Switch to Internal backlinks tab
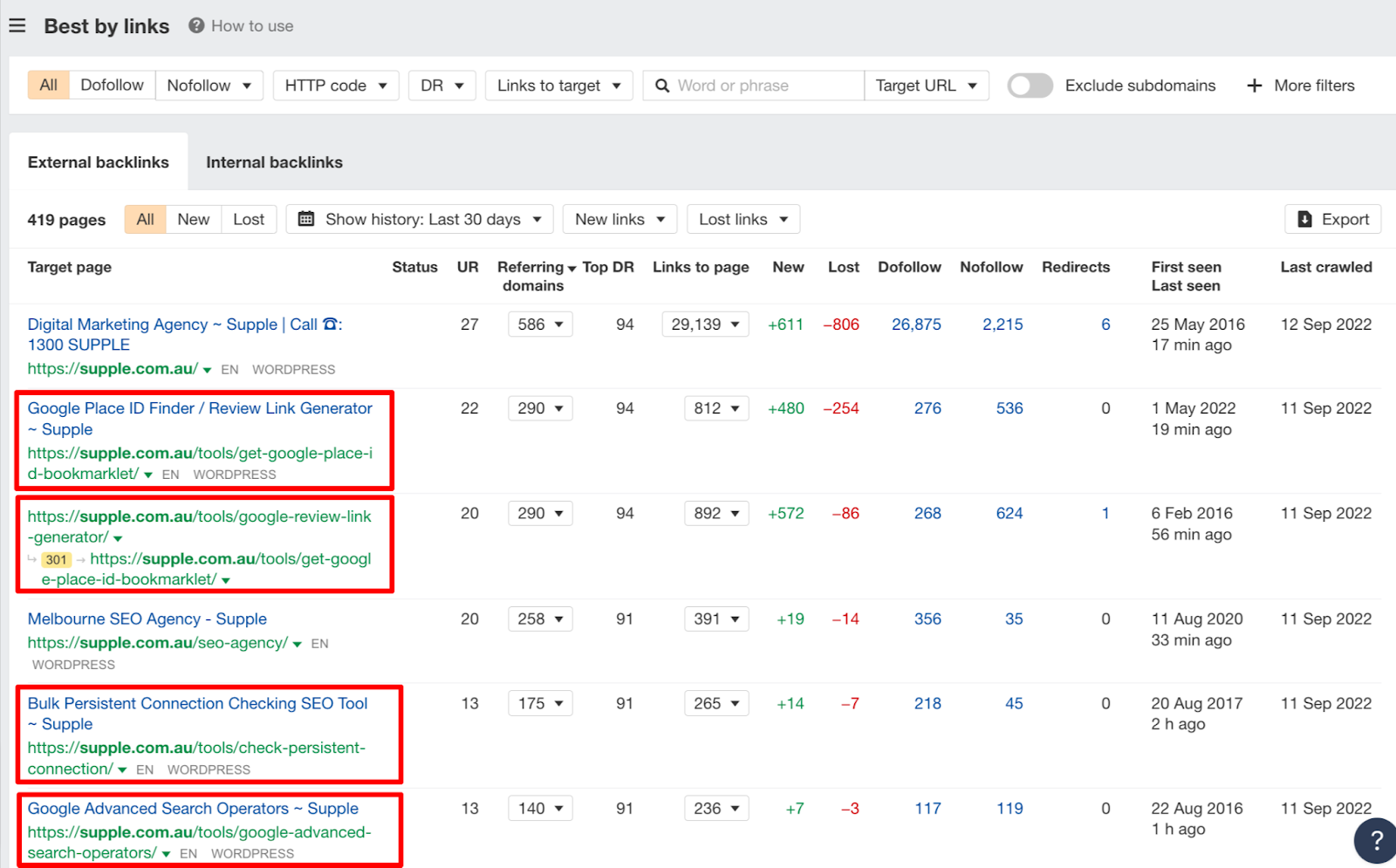 [x=274, y=162]
